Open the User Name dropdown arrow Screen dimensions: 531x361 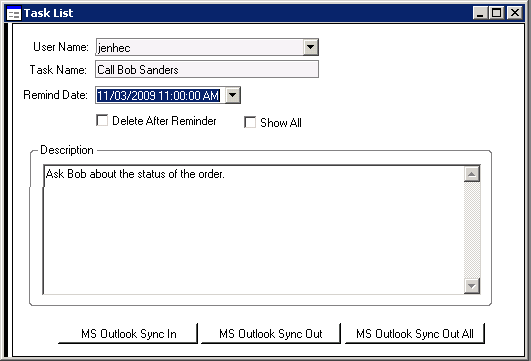click(x=310, y=47)
